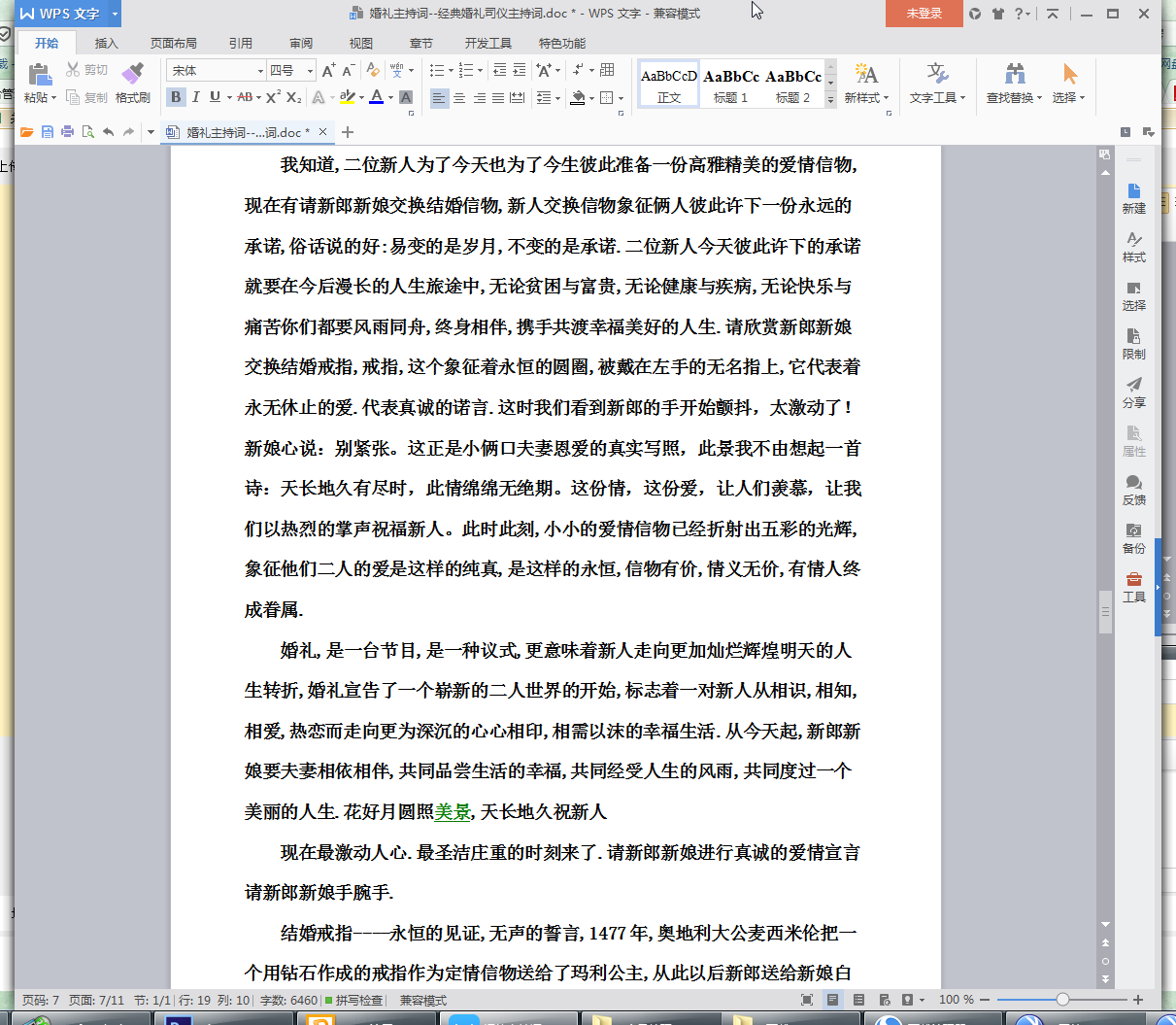Switch to 开发工具 tab
Image resolution: width=1176 pixels, height=1025 pixels.
tap(487, 43)
